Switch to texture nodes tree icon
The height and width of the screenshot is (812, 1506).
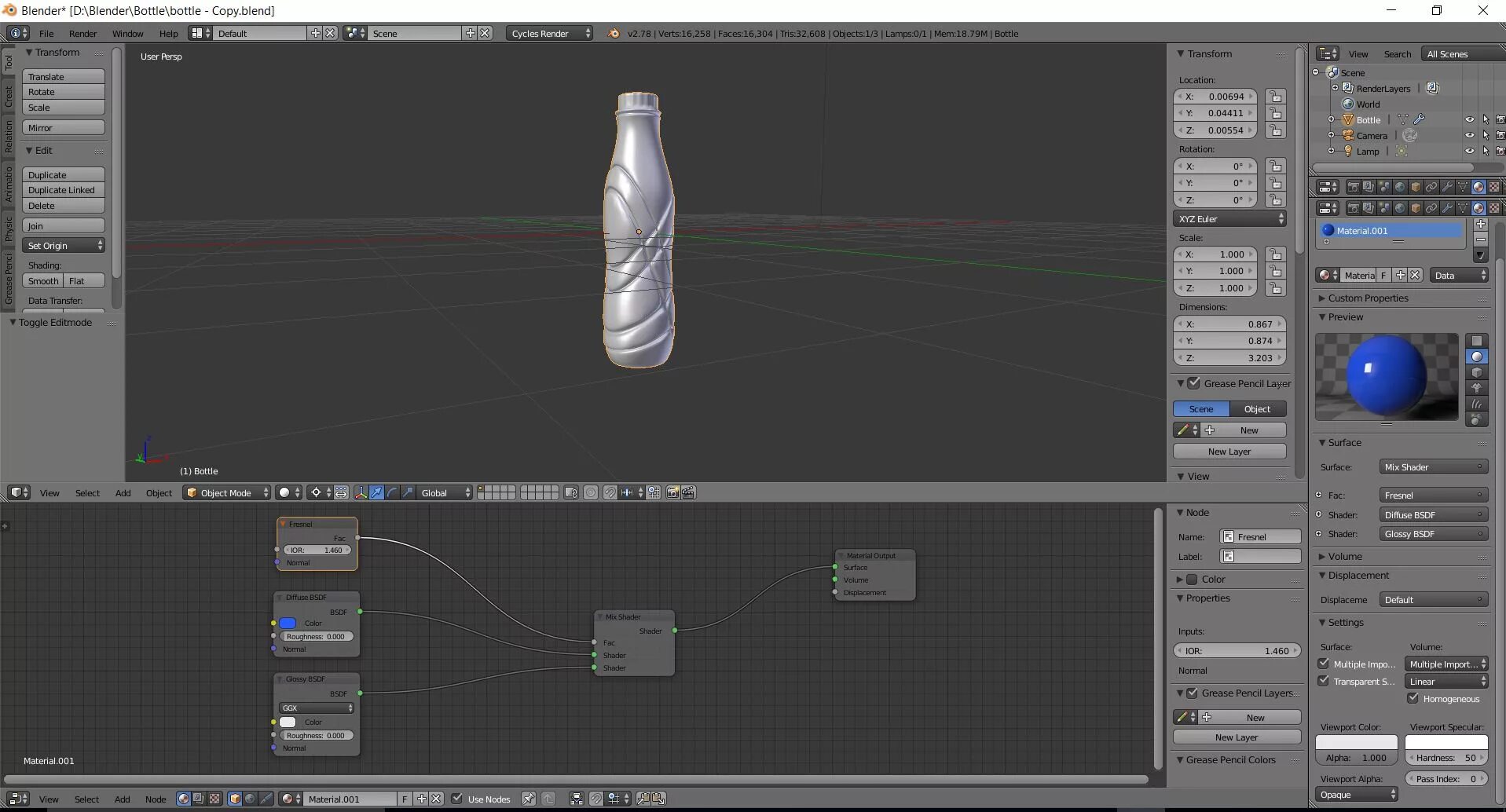coord(214,799)
